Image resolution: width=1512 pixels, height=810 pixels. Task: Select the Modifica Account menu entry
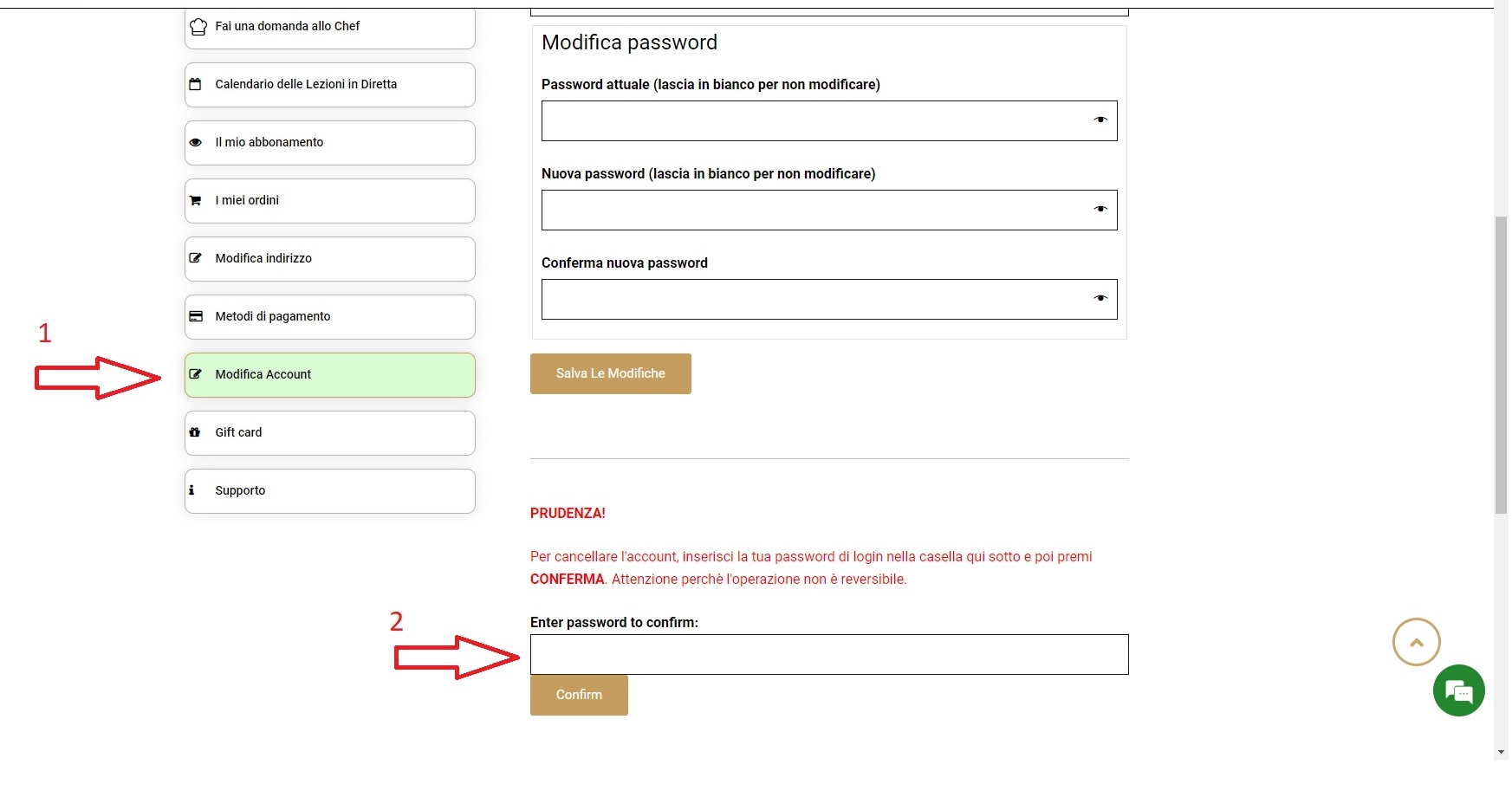[330, 375]
